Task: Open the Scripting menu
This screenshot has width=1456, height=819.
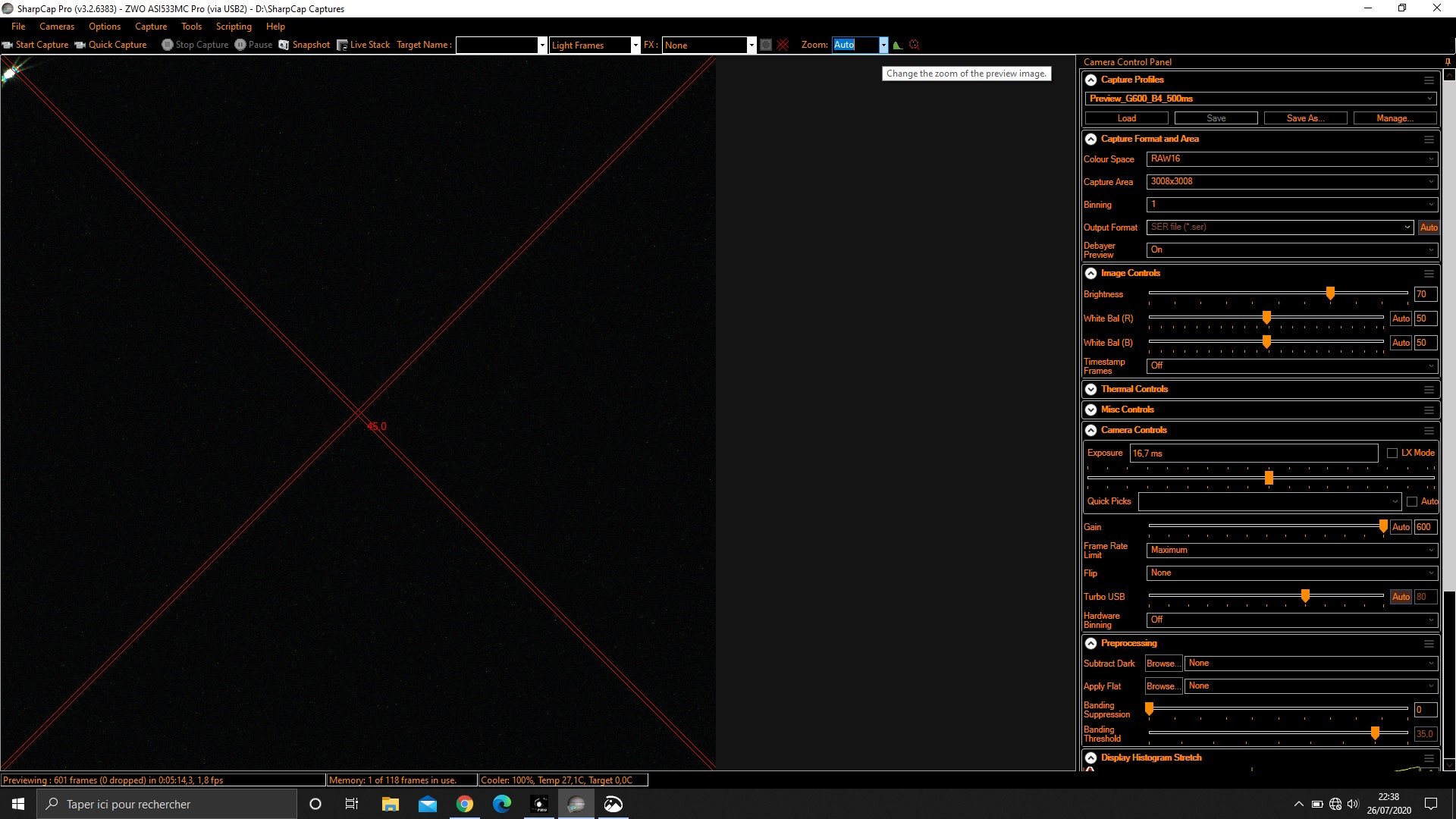Action: point(234,27)
